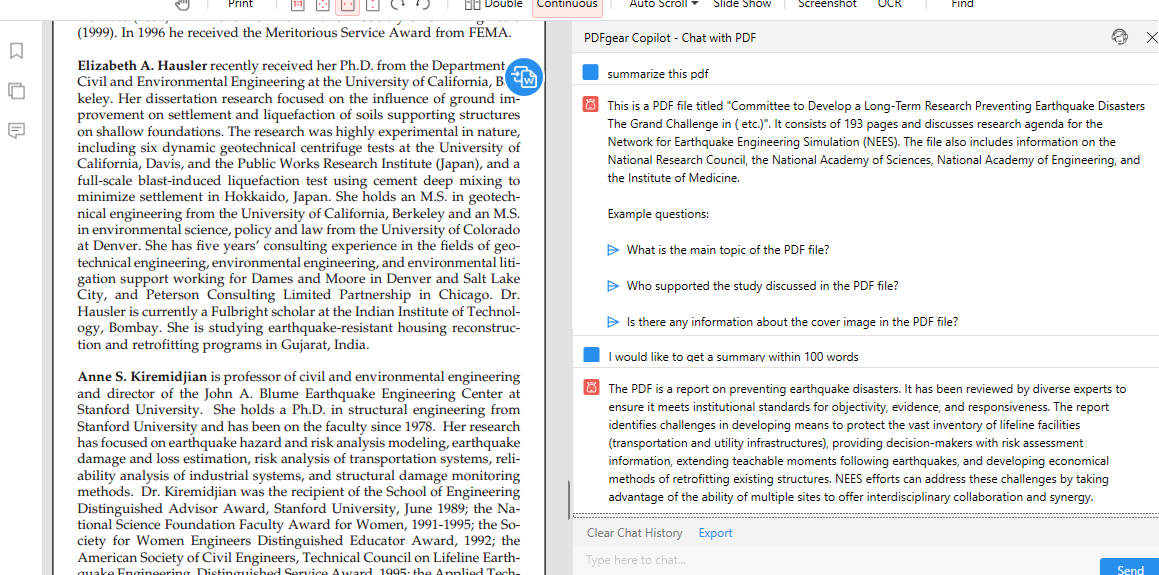
Task: Select "Who supported the study" example question
Action: pos(762,286)
